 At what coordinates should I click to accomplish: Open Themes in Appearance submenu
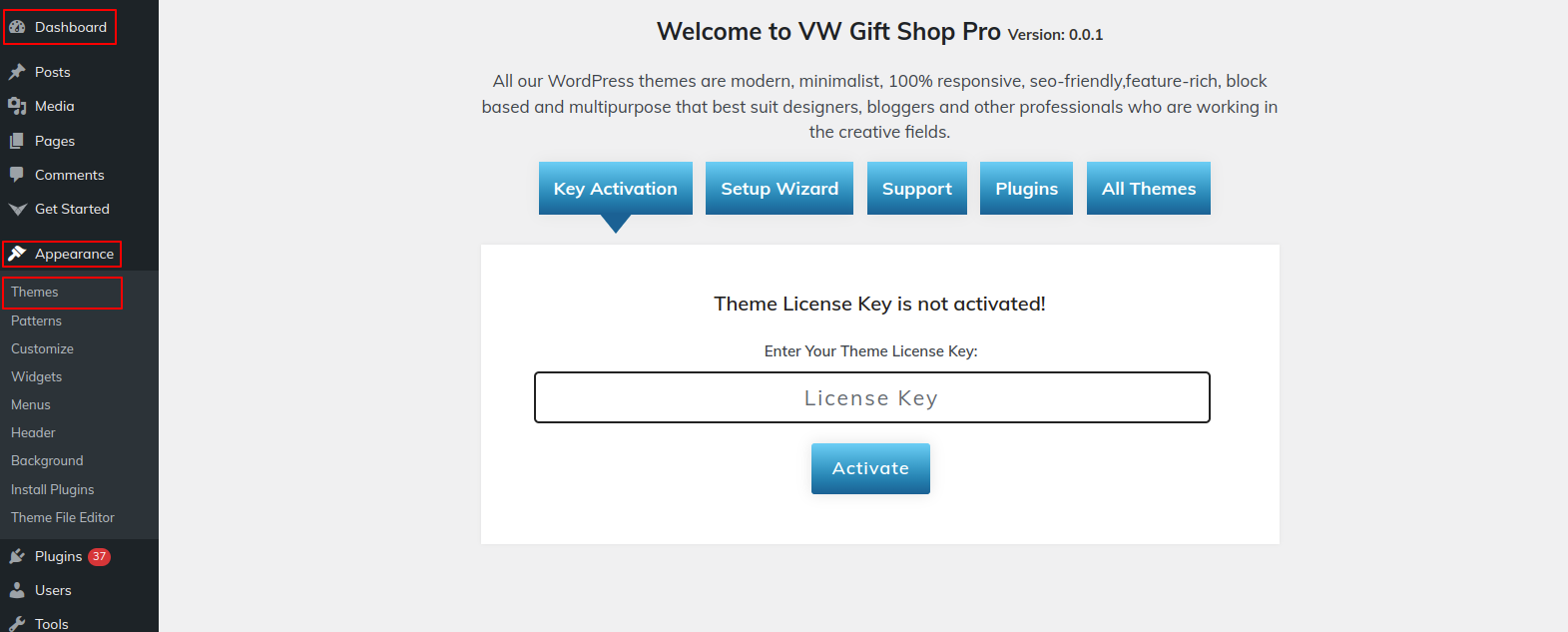pos(35,293)
